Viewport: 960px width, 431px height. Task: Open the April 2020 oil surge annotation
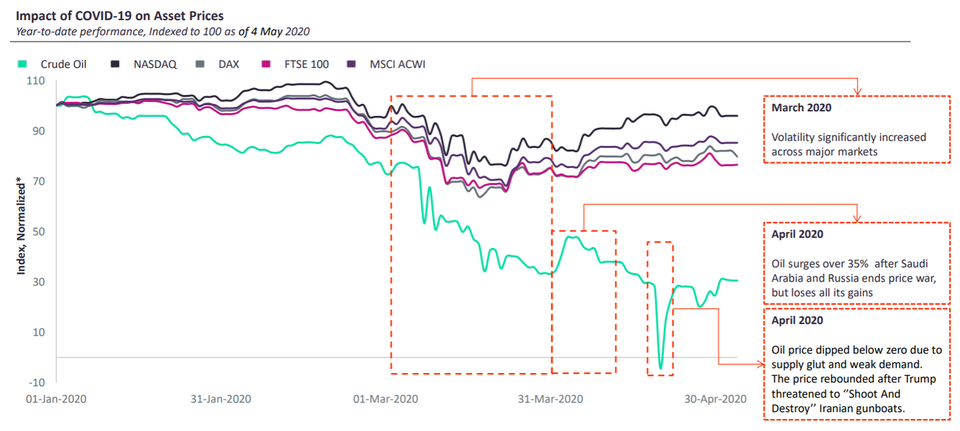coord(854,261)
